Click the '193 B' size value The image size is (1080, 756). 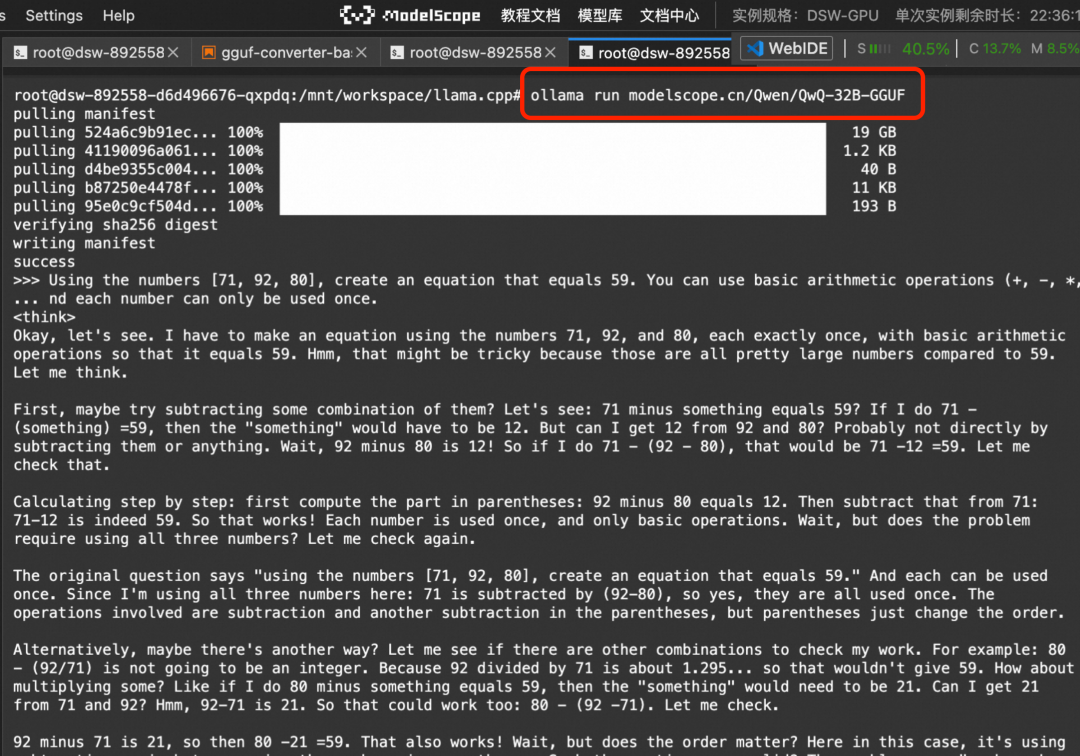point(874,207)
